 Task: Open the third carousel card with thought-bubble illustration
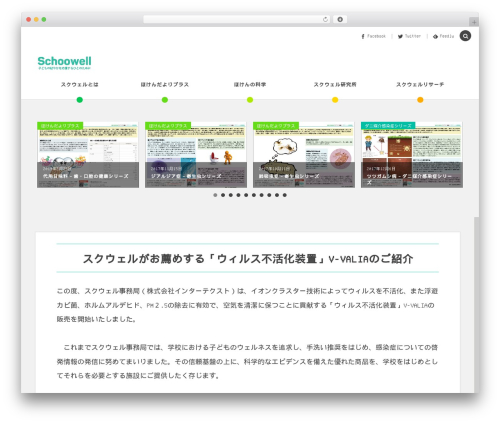(x=304, y=155)
